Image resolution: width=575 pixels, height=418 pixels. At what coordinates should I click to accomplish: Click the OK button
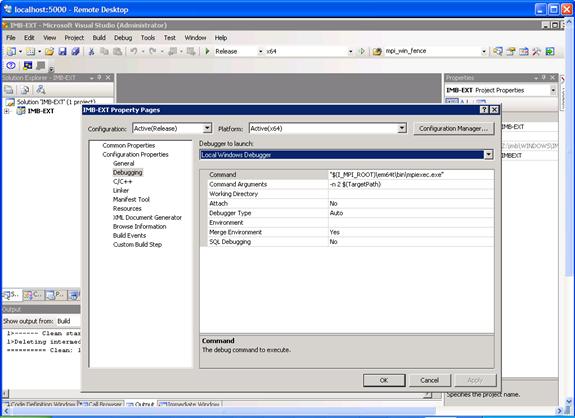coord(384,380)
